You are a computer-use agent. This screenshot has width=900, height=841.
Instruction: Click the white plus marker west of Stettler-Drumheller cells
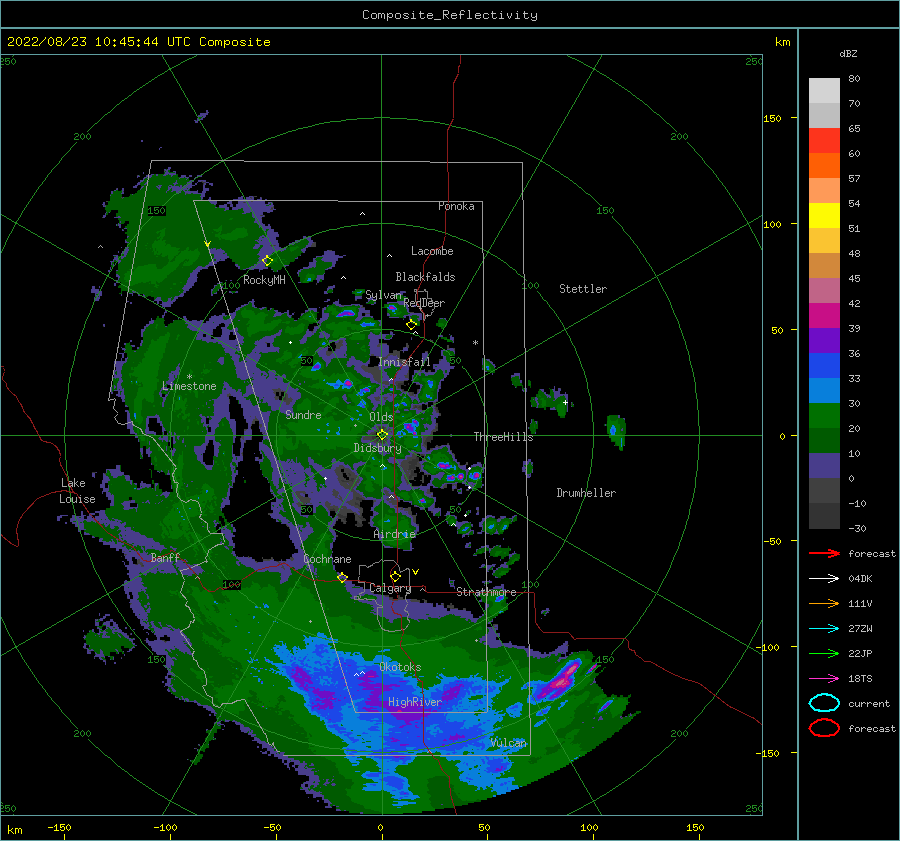point(565,402)
